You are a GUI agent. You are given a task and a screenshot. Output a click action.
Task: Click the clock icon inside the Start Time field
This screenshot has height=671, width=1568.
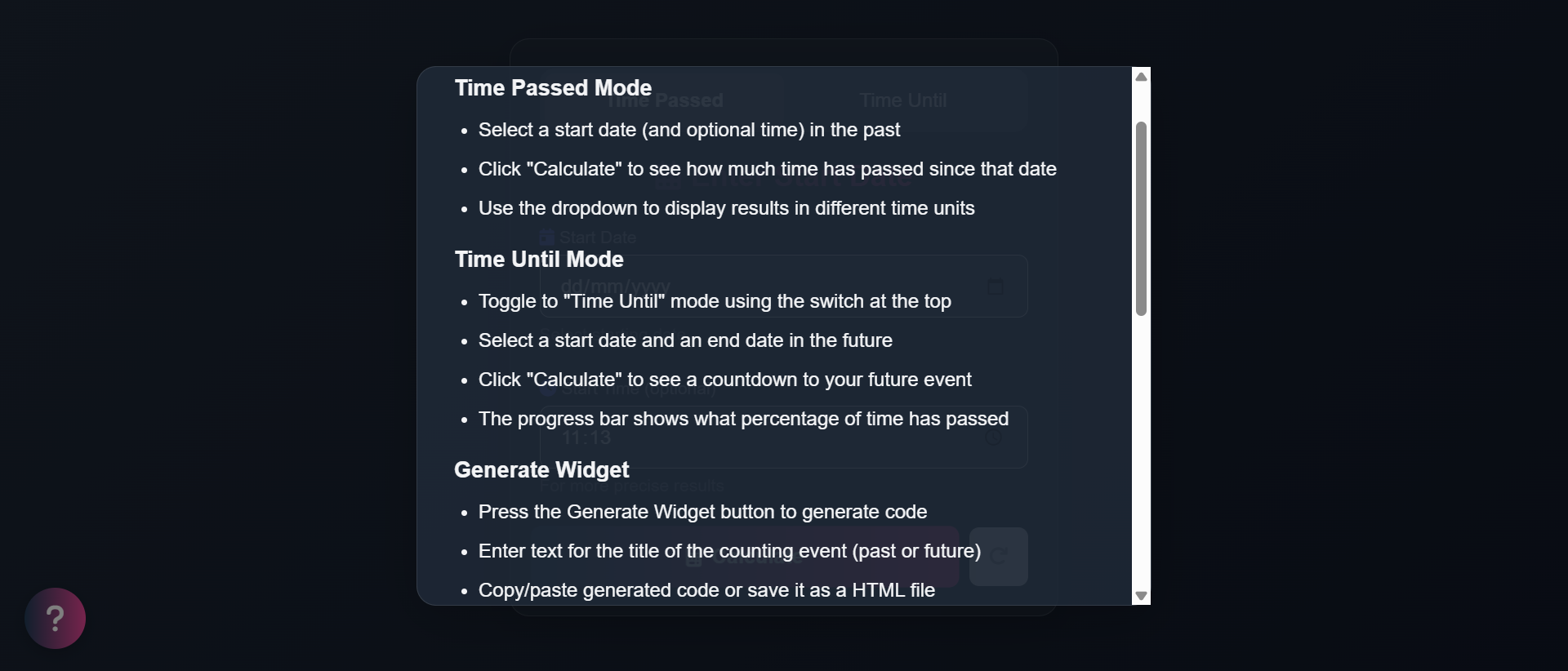tap(992, 438)
